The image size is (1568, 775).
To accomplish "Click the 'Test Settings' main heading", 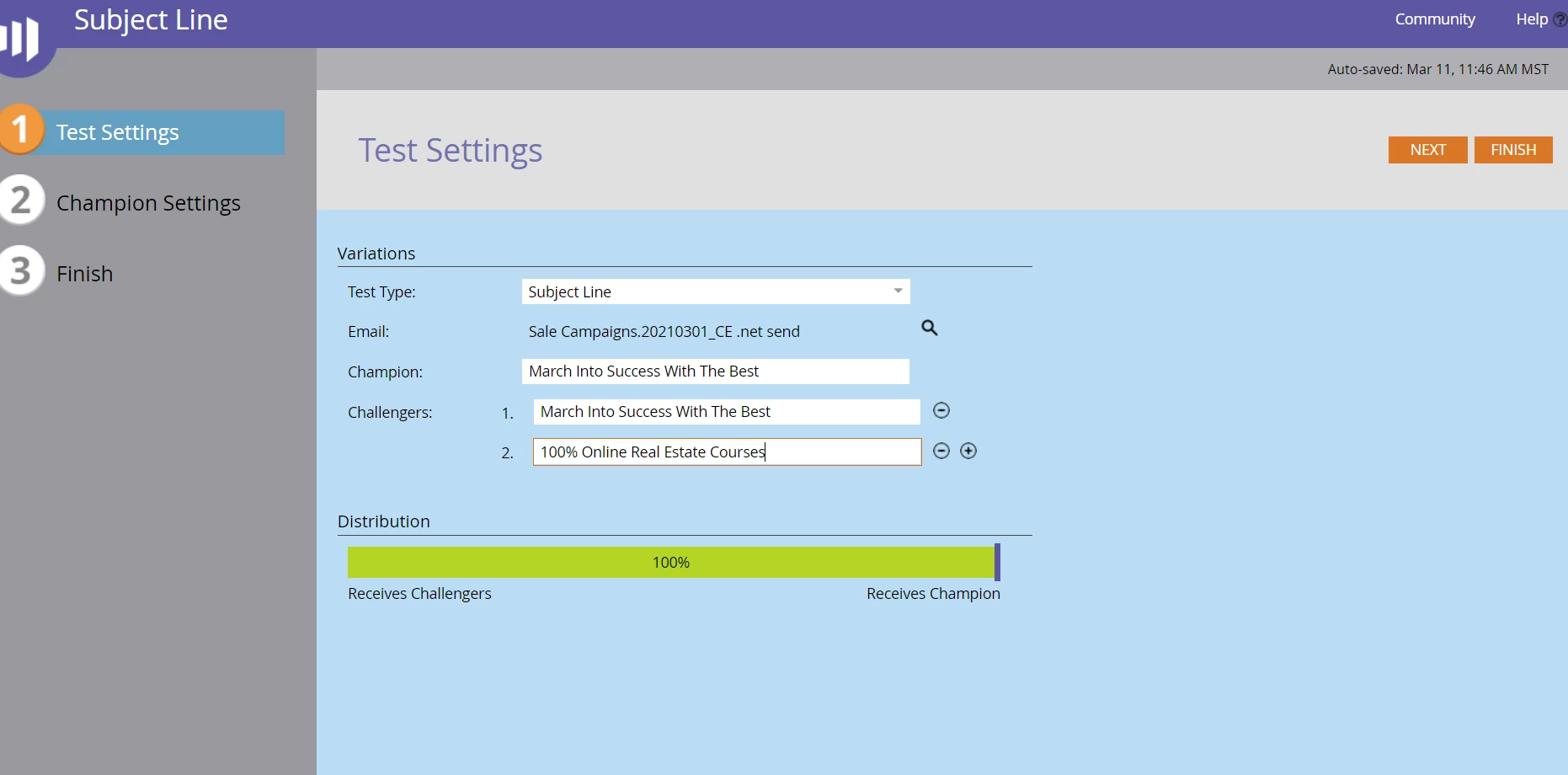I will (x=451, y=151).
